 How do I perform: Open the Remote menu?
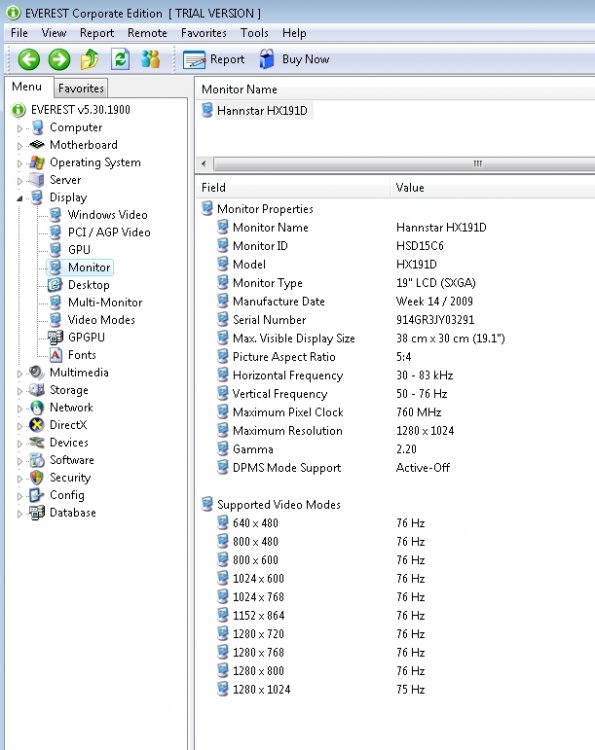[x=147, y=33]
